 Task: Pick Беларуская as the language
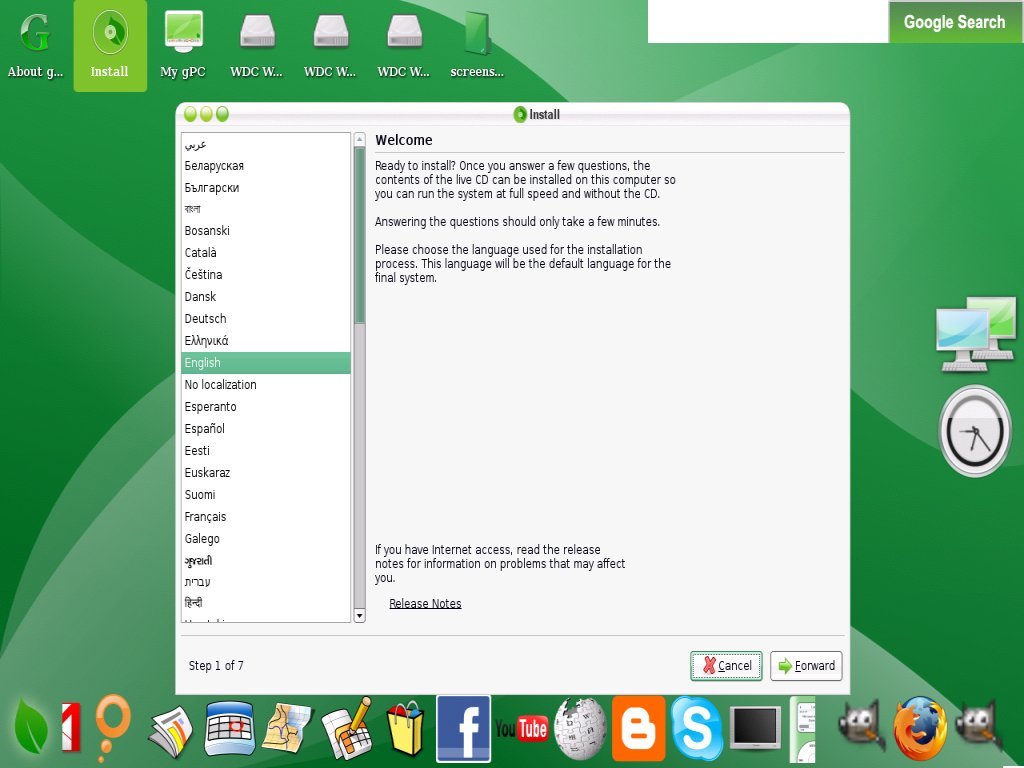[x=266, y=166]
